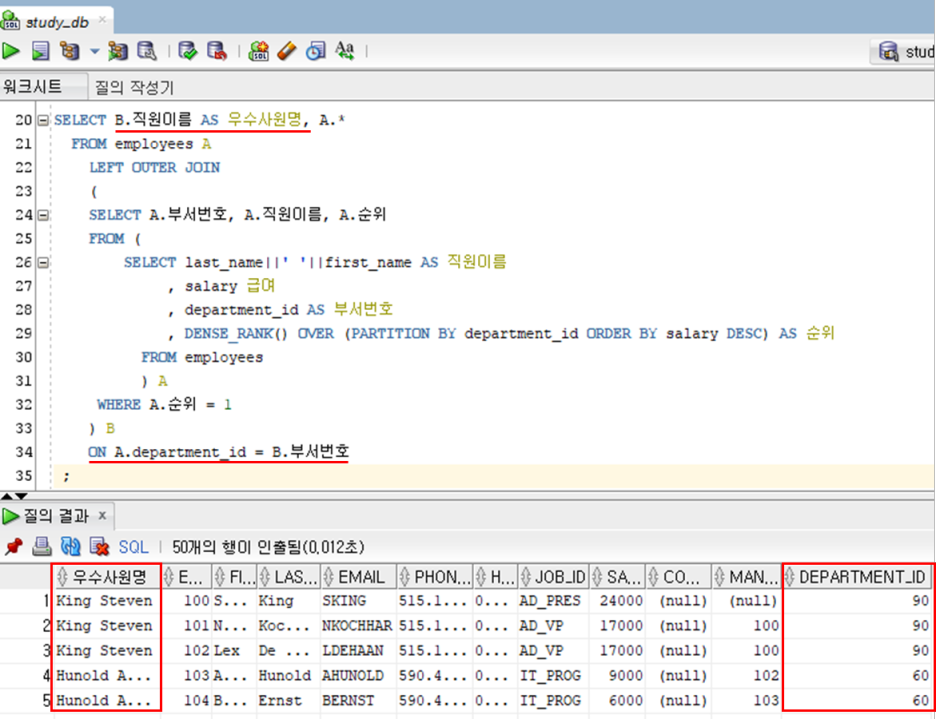Click the sort icon in JOB_ID header
This screenshot has height=719, width=936.
526,577
